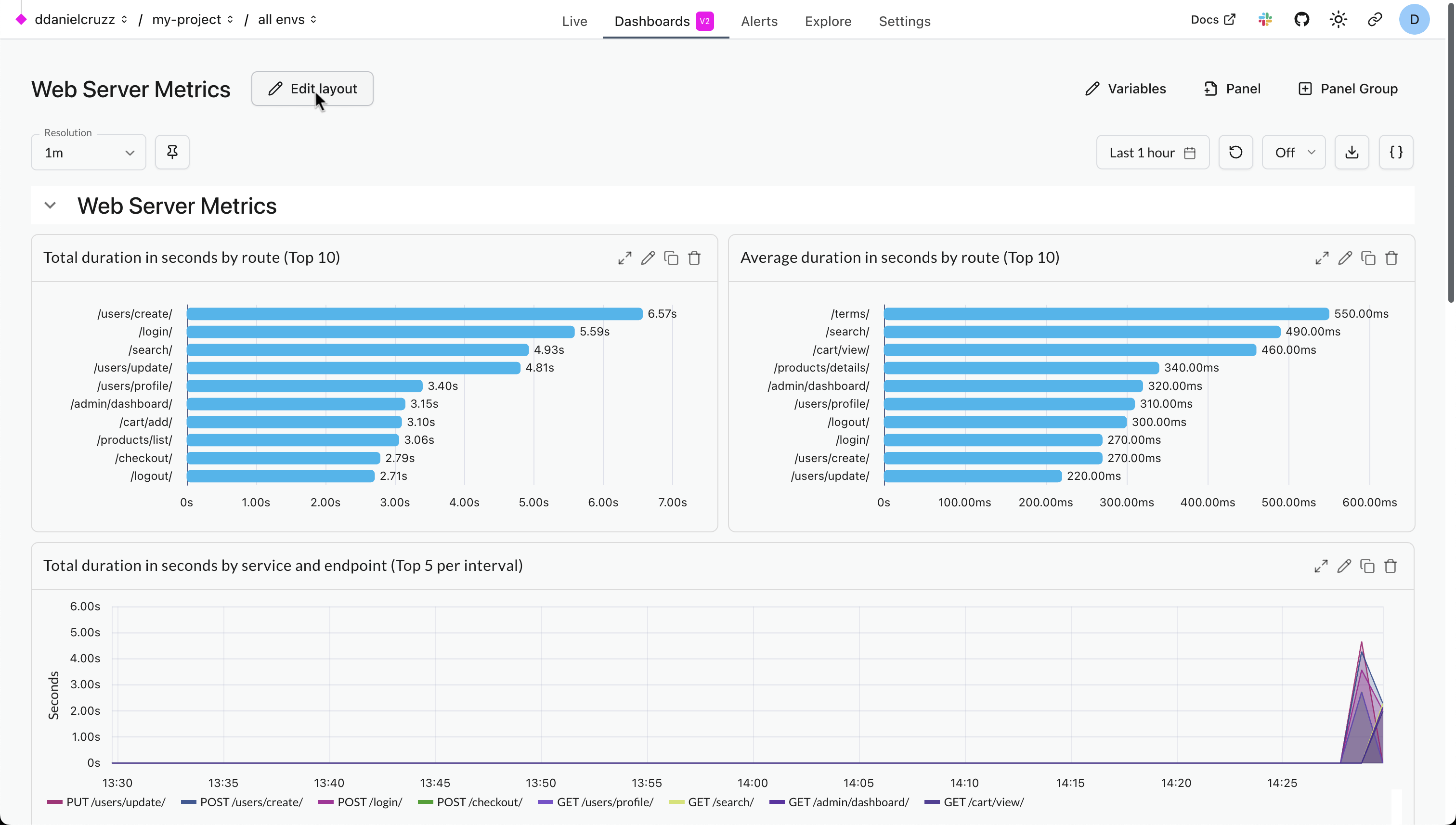Open the auto-refresh Off dropdown

[x=1293, y=153]
